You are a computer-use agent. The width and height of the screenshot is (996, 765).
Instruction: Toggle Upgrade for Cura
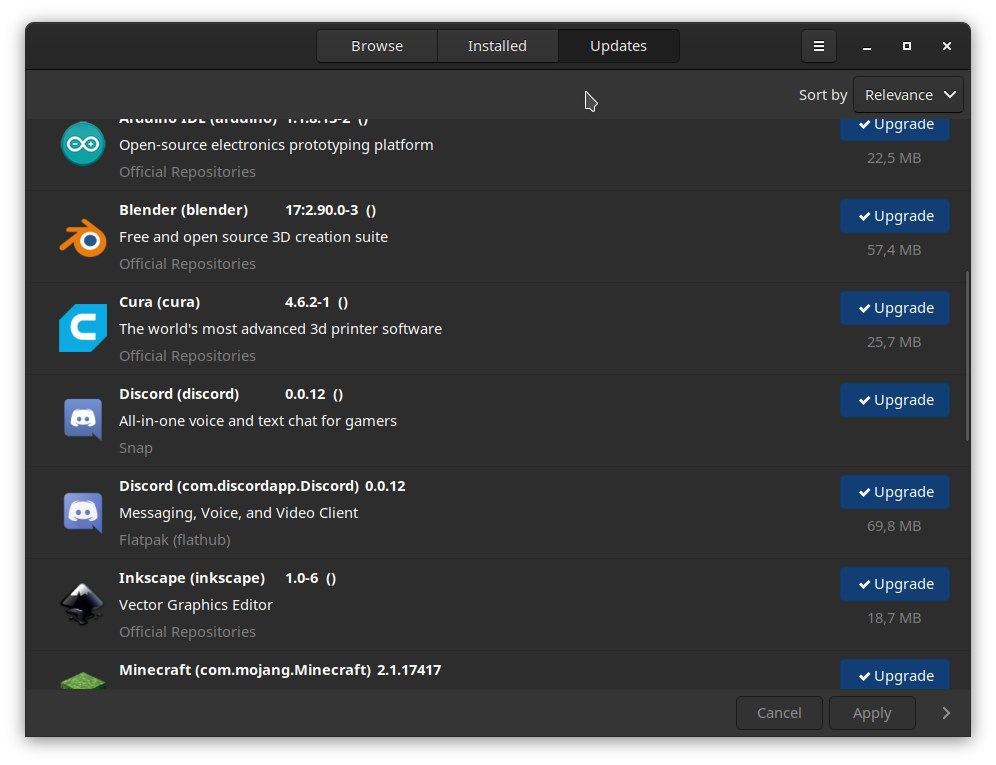click(x=894, y=308)
